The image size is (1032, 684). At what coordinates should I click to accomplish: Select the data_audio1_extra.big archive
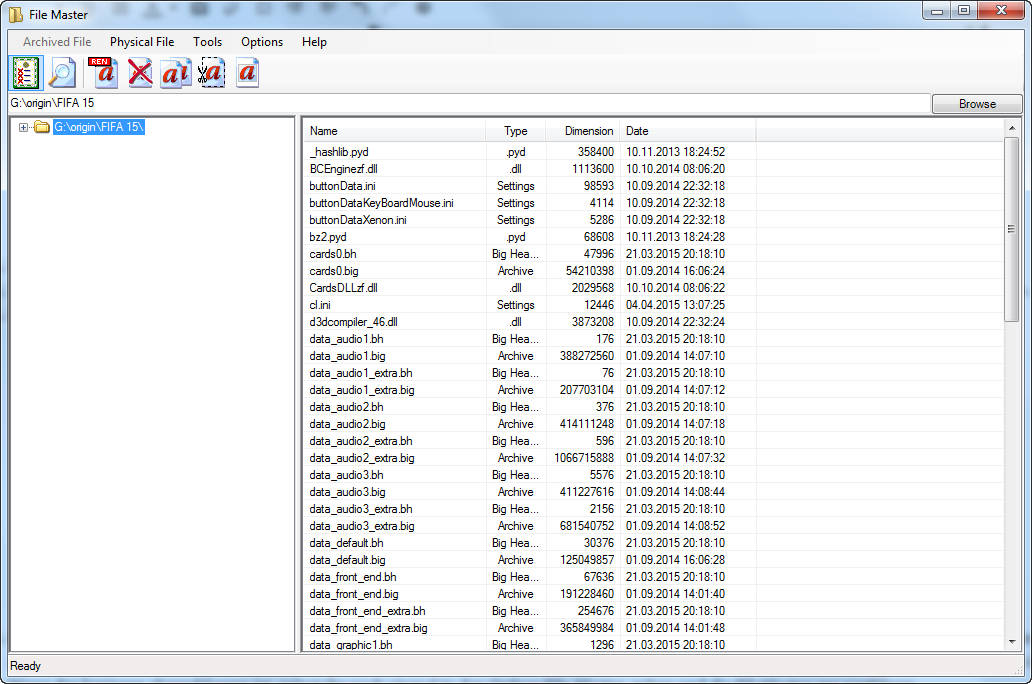coord(362,390)
